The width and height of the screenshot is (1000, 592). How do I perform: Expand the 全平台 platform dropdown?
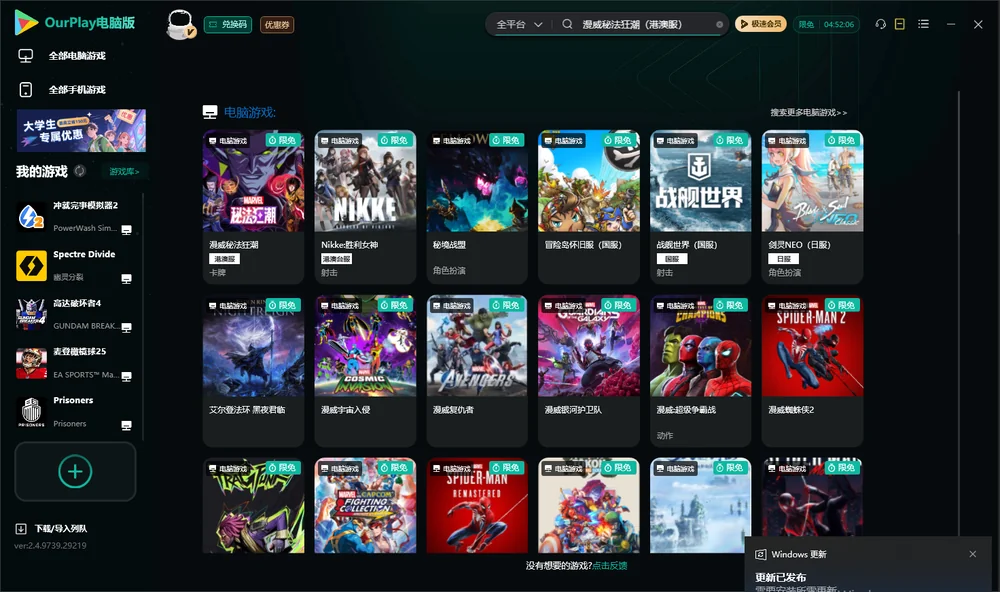(x=519, y=24)
